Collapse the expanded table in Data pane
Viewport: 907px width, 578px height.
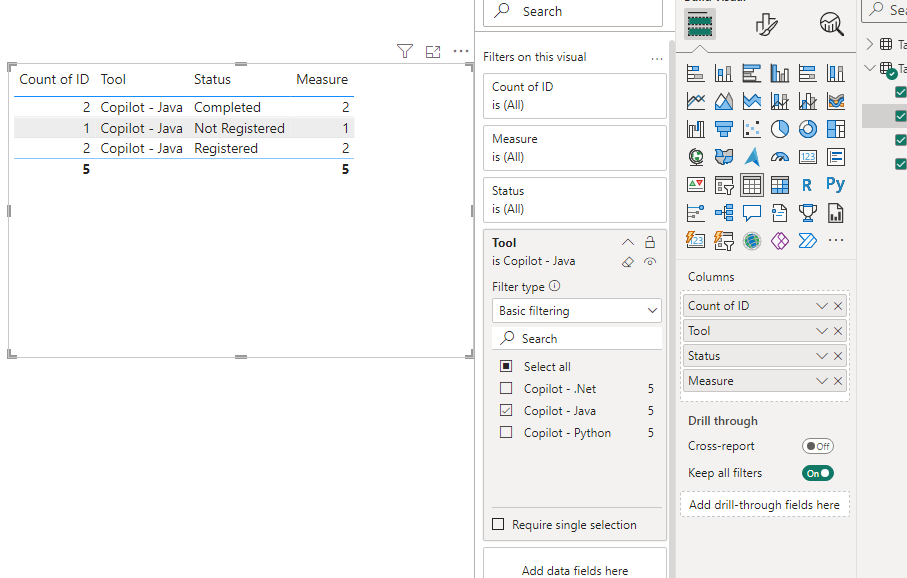pos(869,68)
